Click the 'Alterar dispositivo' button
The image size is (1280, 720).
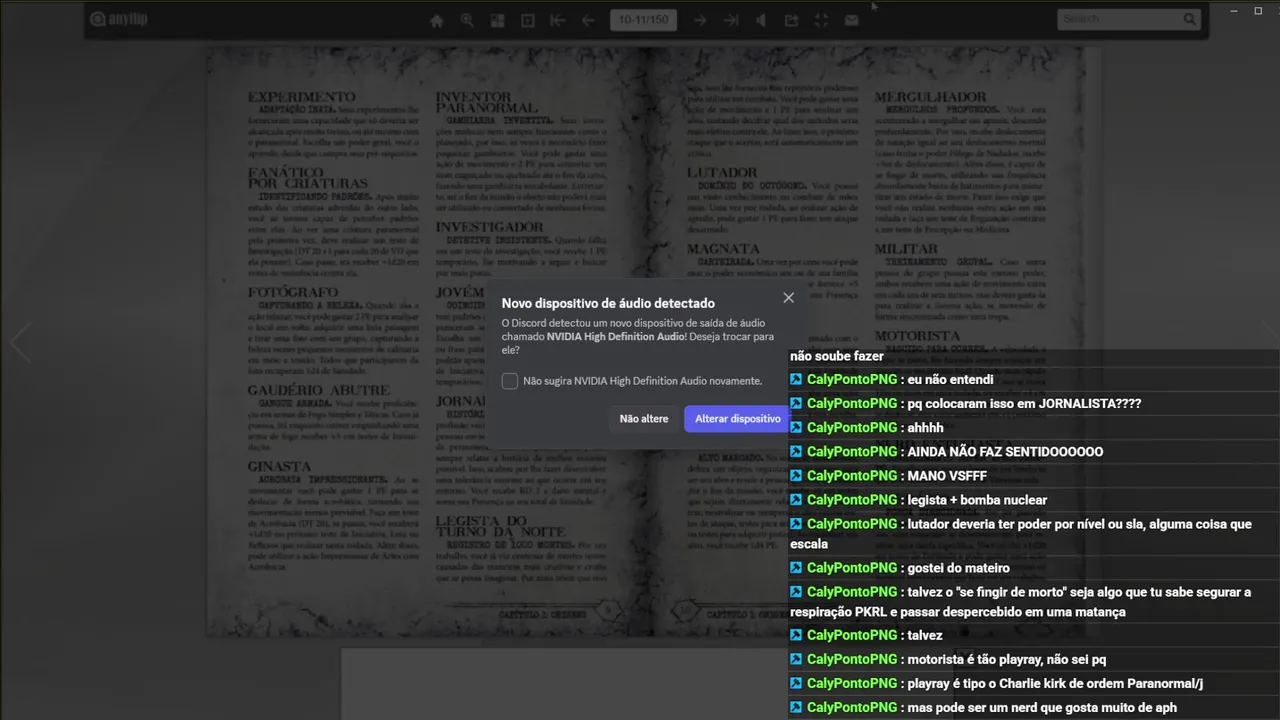coord(738,419)
